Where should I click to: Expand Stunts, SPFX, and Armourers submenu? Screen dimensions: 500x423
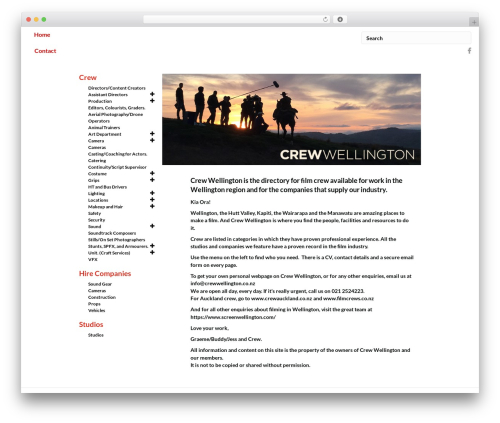152,246
